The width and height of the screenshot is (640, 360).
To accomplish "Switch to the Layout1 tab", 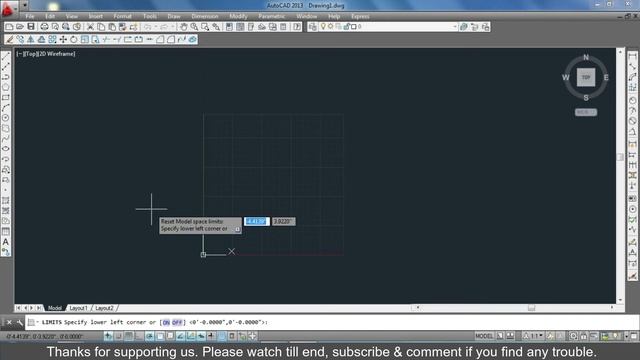I will [78, 308].
